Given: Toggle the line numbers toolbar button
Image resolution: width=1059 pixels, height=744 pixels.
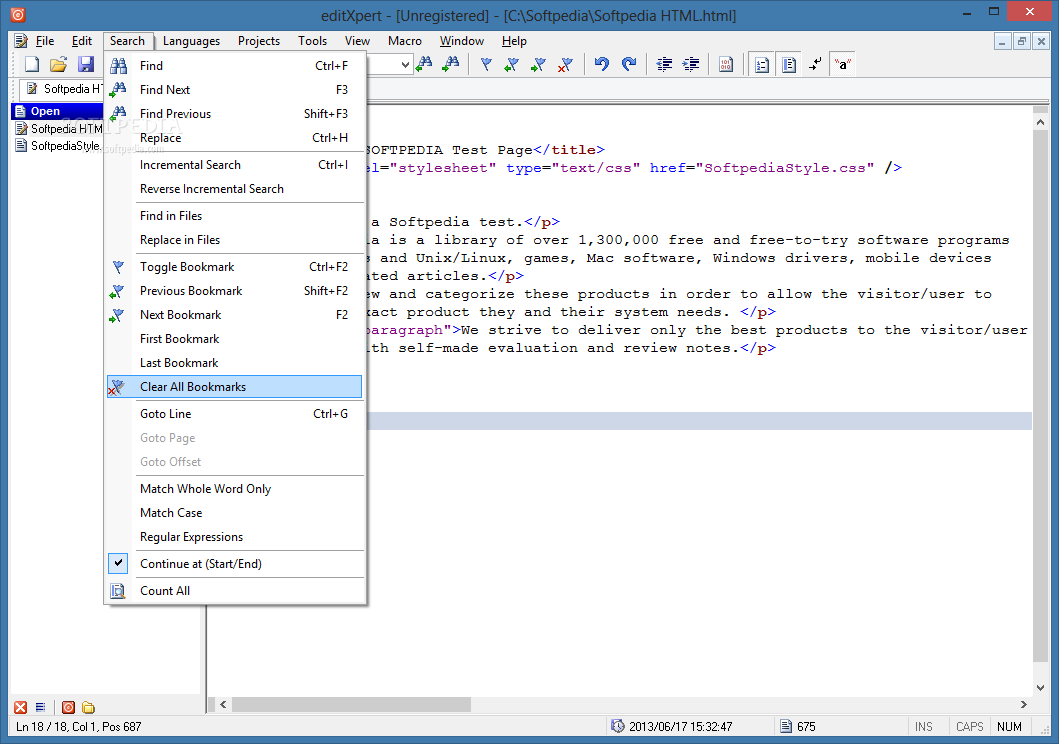Looking at the screenshot, I should tap(762, 64).
